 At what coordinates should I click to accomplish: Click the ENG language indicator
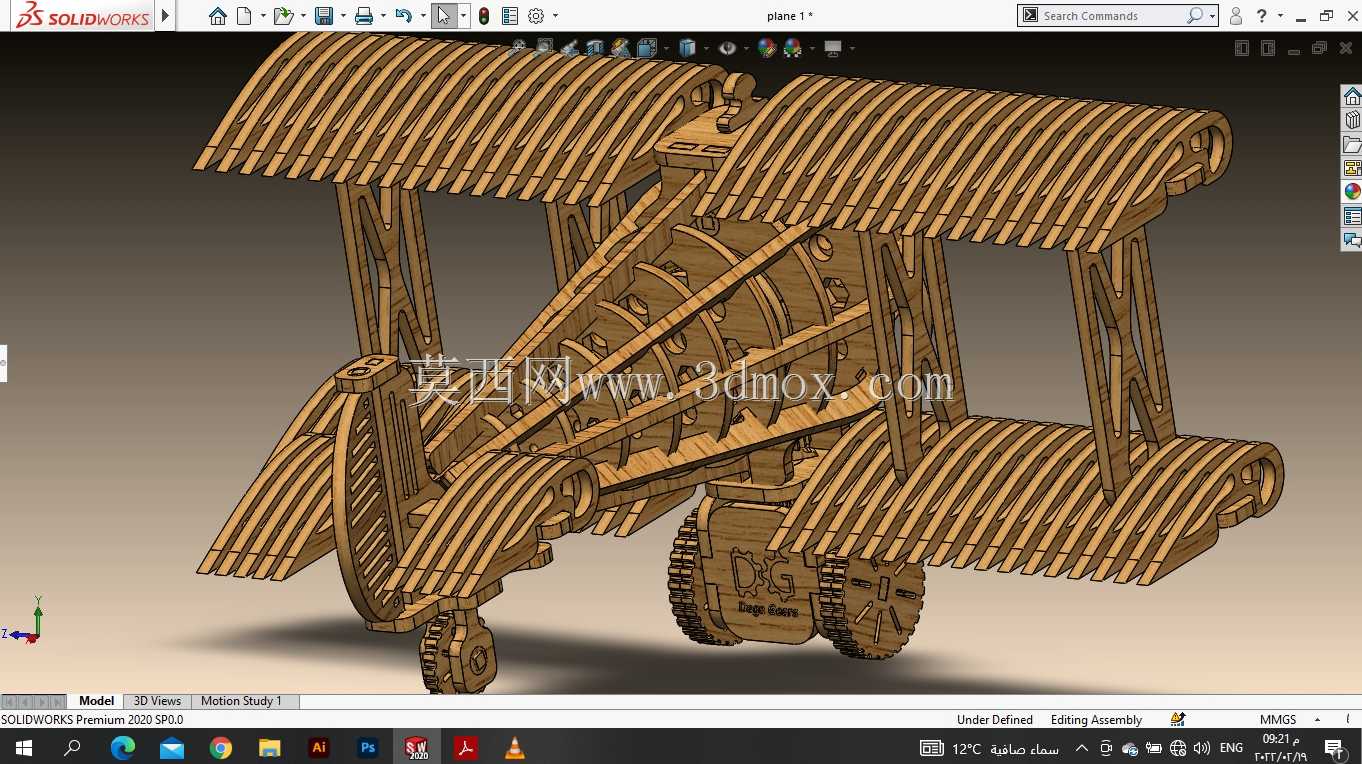[x=1232, y=748]
